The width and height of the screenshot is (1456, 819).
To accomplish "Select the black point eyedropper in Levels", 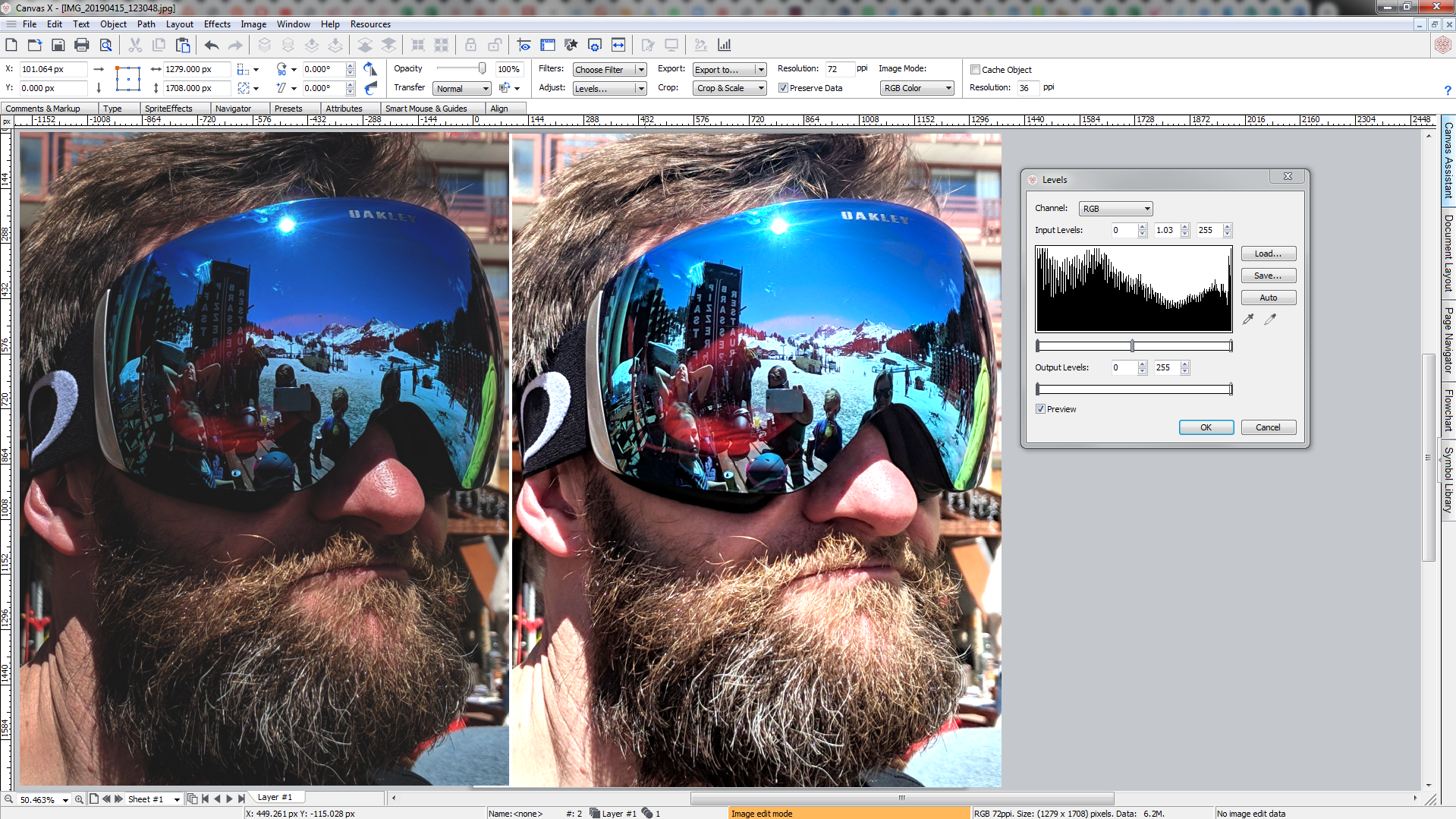I will click(x=1248, y=320).
